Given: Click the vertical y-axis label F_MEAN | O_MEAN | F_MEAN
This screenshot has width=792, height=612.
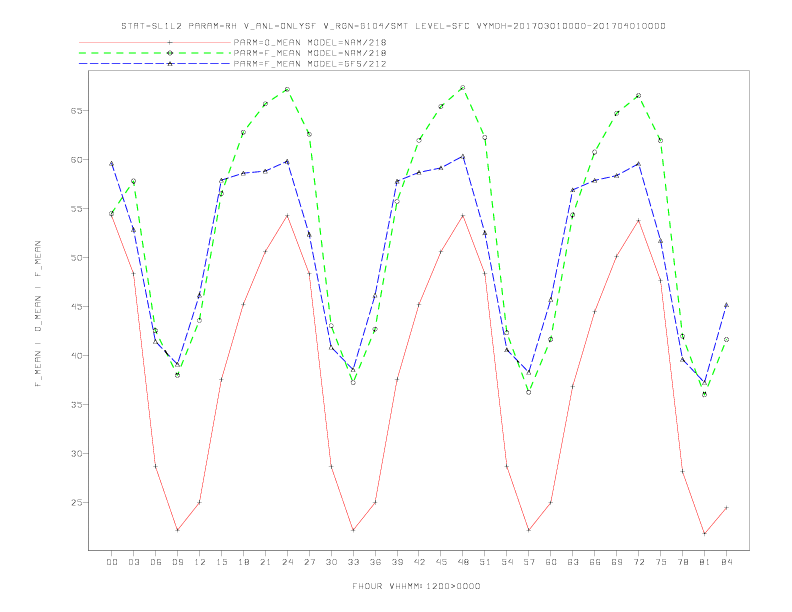Looking at the screenshot, I should pyautogui.click(x=38, y=314).
